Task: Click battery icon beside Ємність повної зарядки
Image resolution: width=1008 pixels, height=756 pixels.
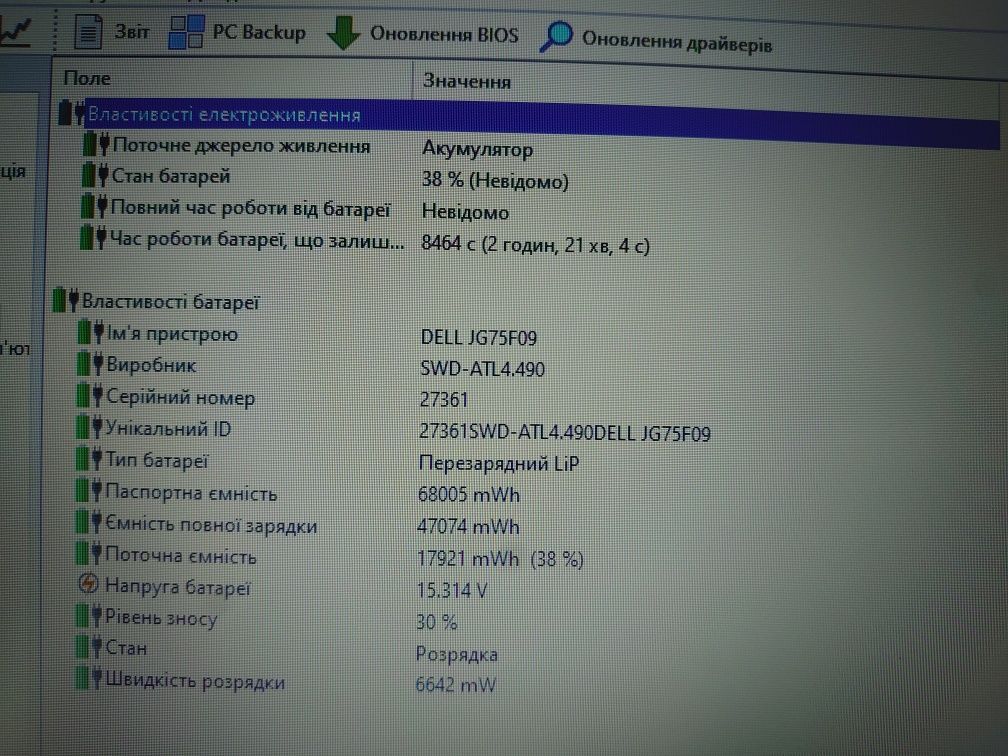Action: 89,521
